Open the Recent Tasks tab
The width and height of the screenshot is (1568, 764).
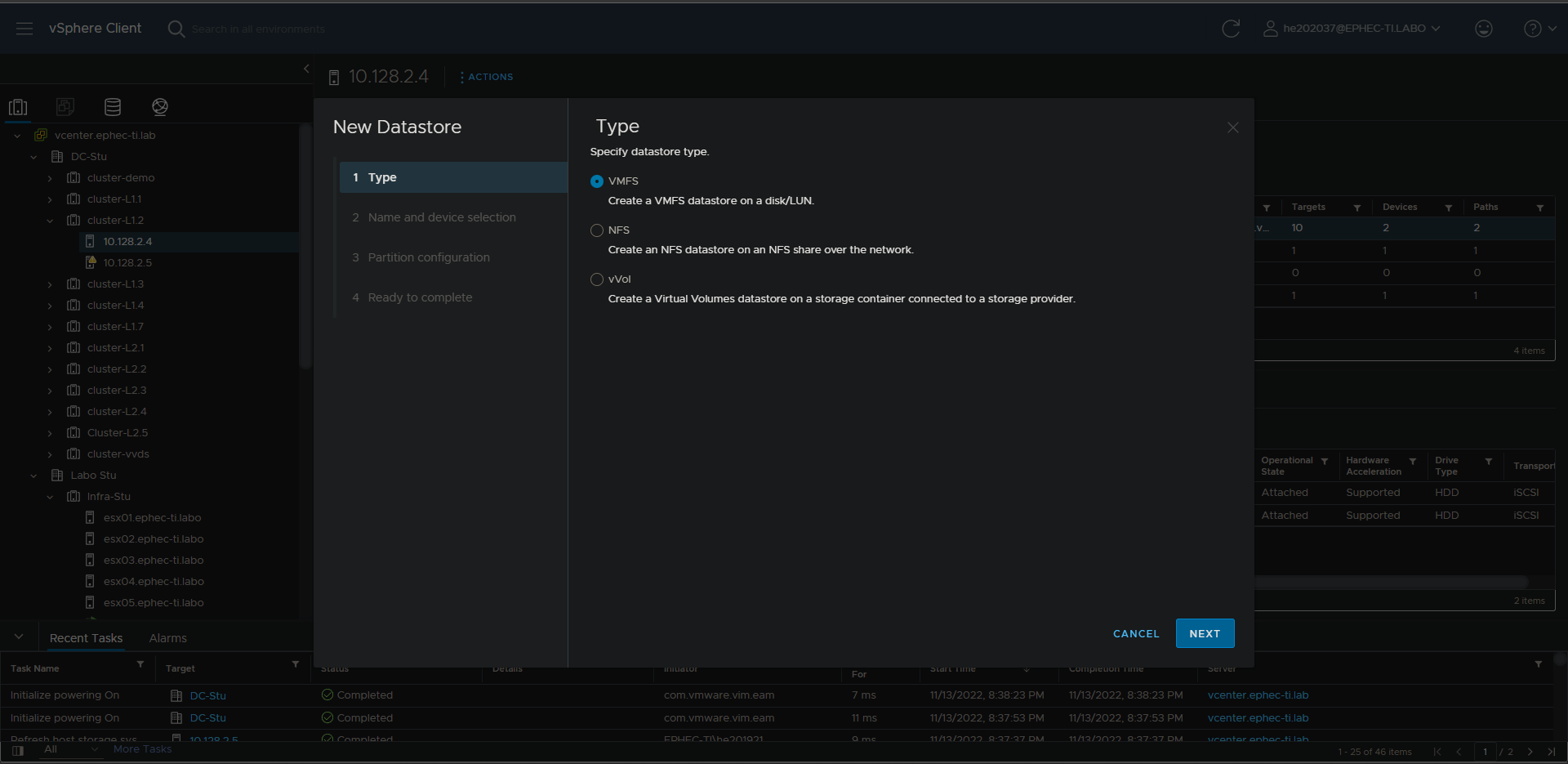point(86,638)
